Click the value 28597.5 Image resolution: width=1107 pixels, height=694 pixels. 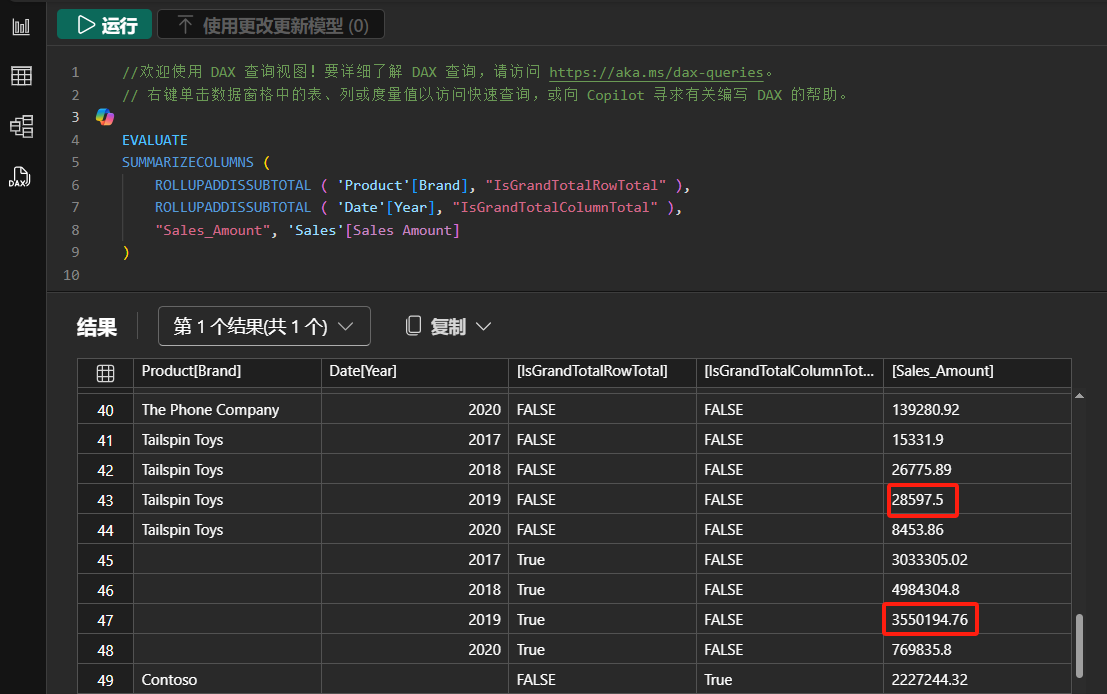[x=917, y=500]
